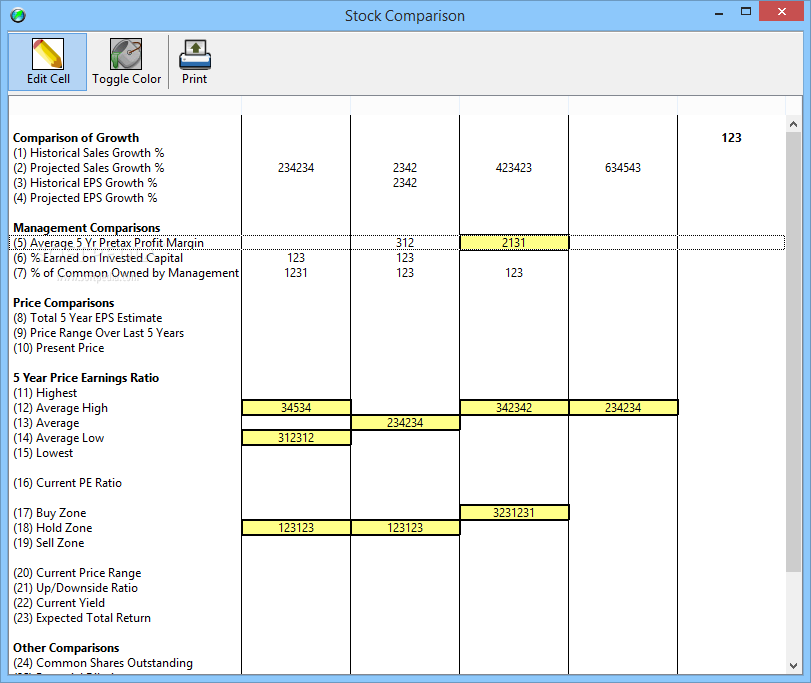
Task: Click row label (4) Projected EPS Growth %
Action: [85, 198]
